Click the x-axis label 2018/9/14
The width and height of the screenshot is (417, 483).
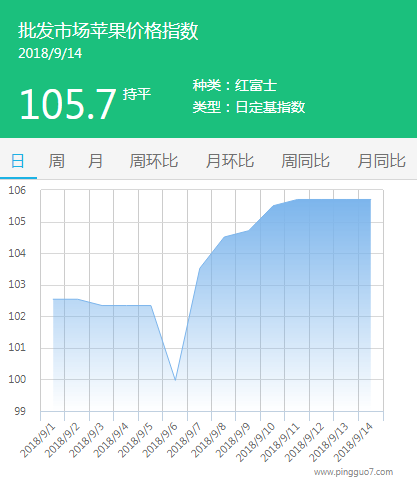coord(354,442)
